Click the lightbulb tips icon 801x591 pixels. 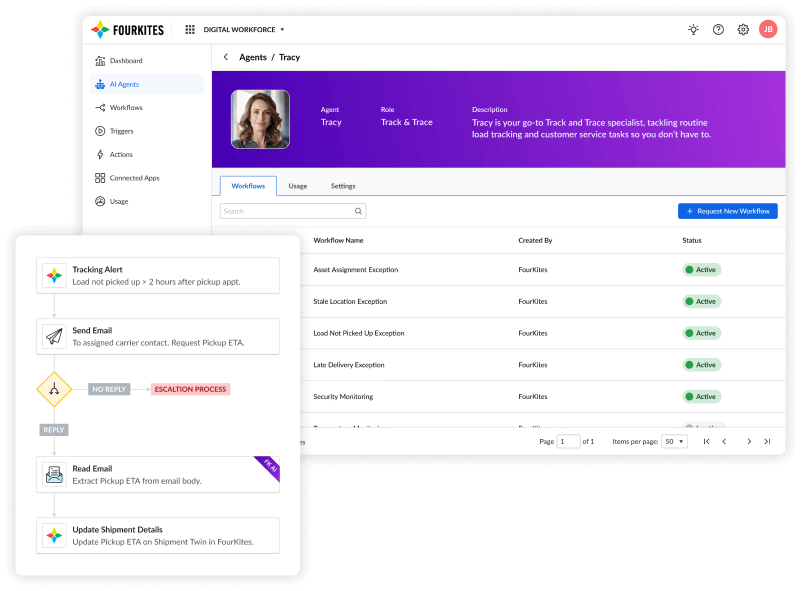(x=693, y=30)
